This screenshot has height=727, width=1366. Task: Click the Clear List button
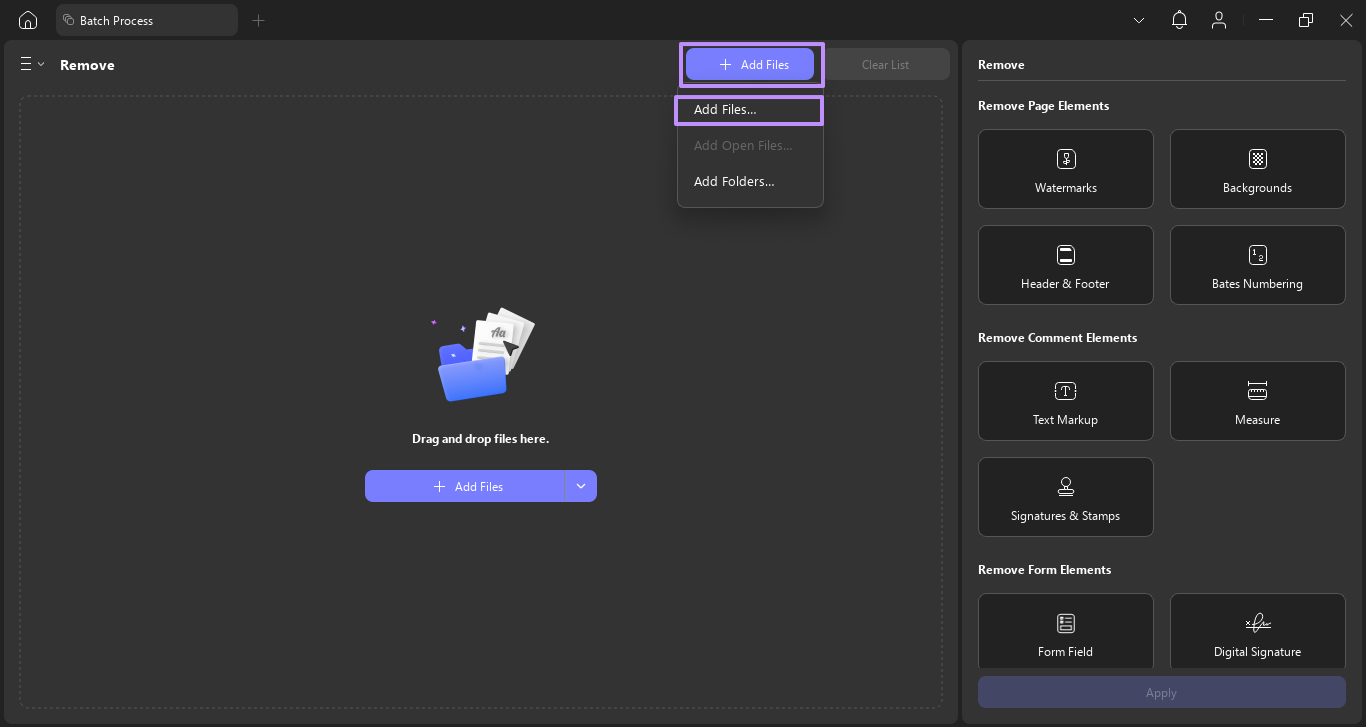point(886,63)
